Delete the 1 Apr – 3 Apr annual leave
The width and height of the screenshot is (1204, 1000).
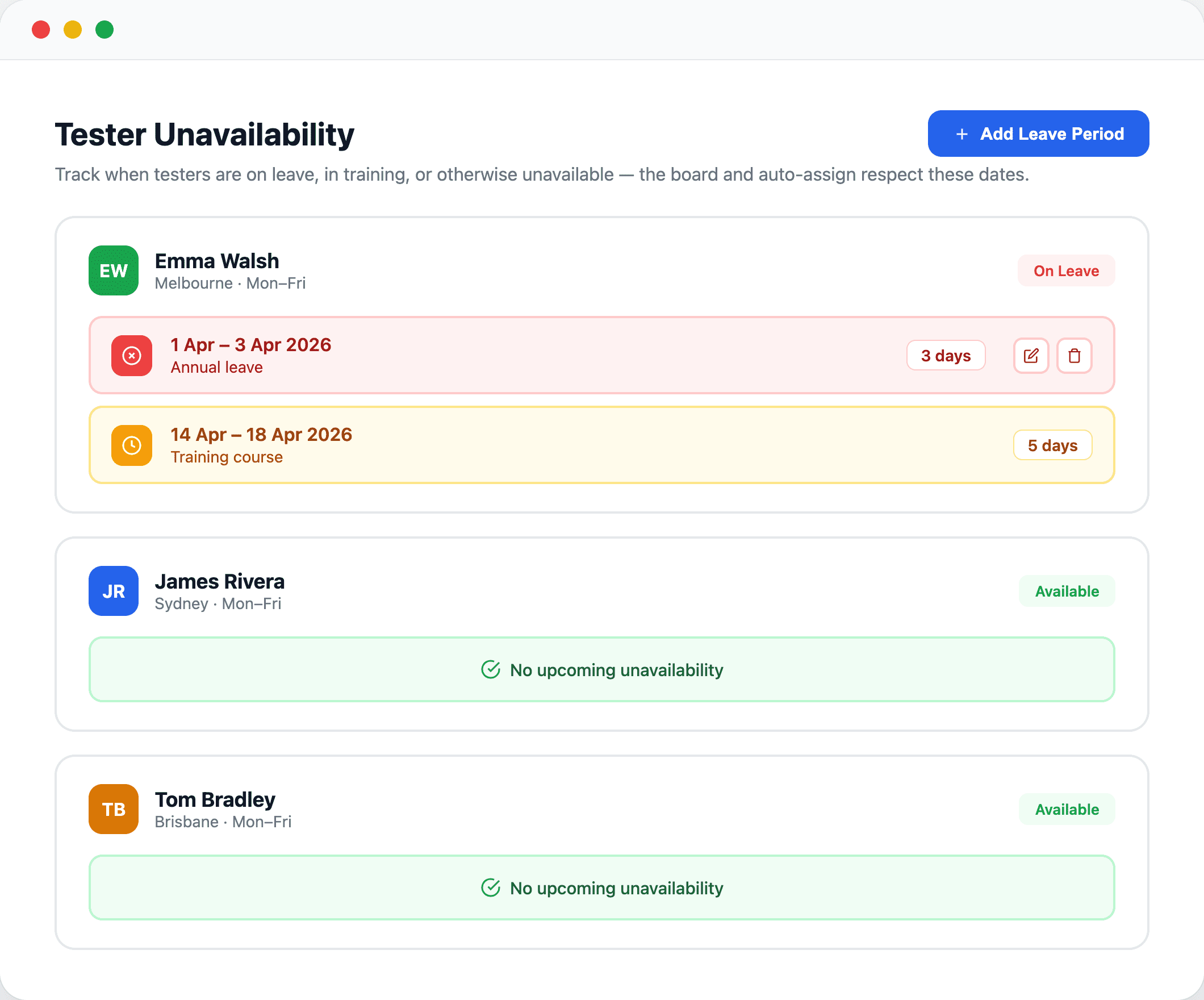coord(1074,356)
